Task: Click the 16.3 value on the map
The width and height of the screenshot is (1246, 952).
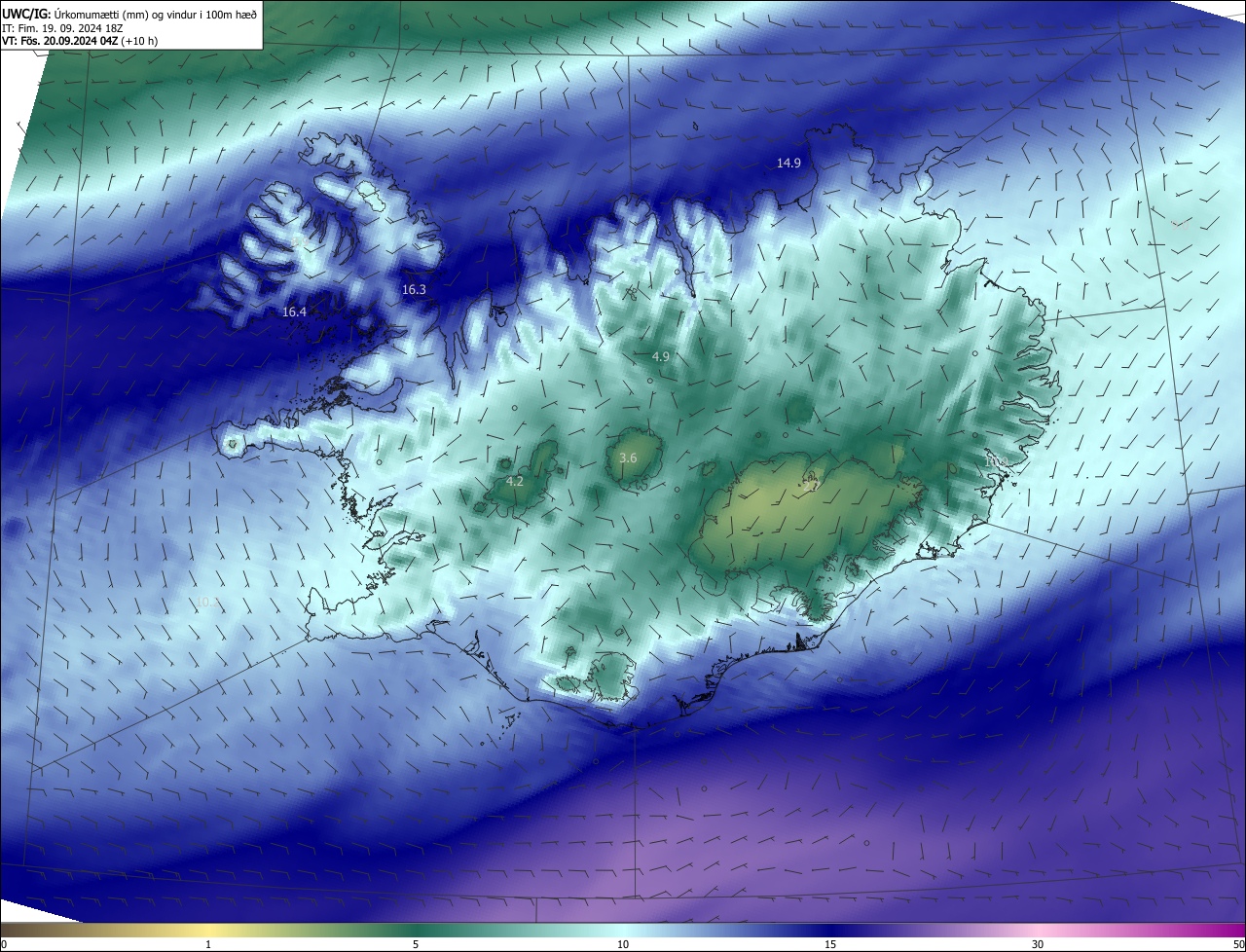Action: pyautogui.click(x=414, y=289)
